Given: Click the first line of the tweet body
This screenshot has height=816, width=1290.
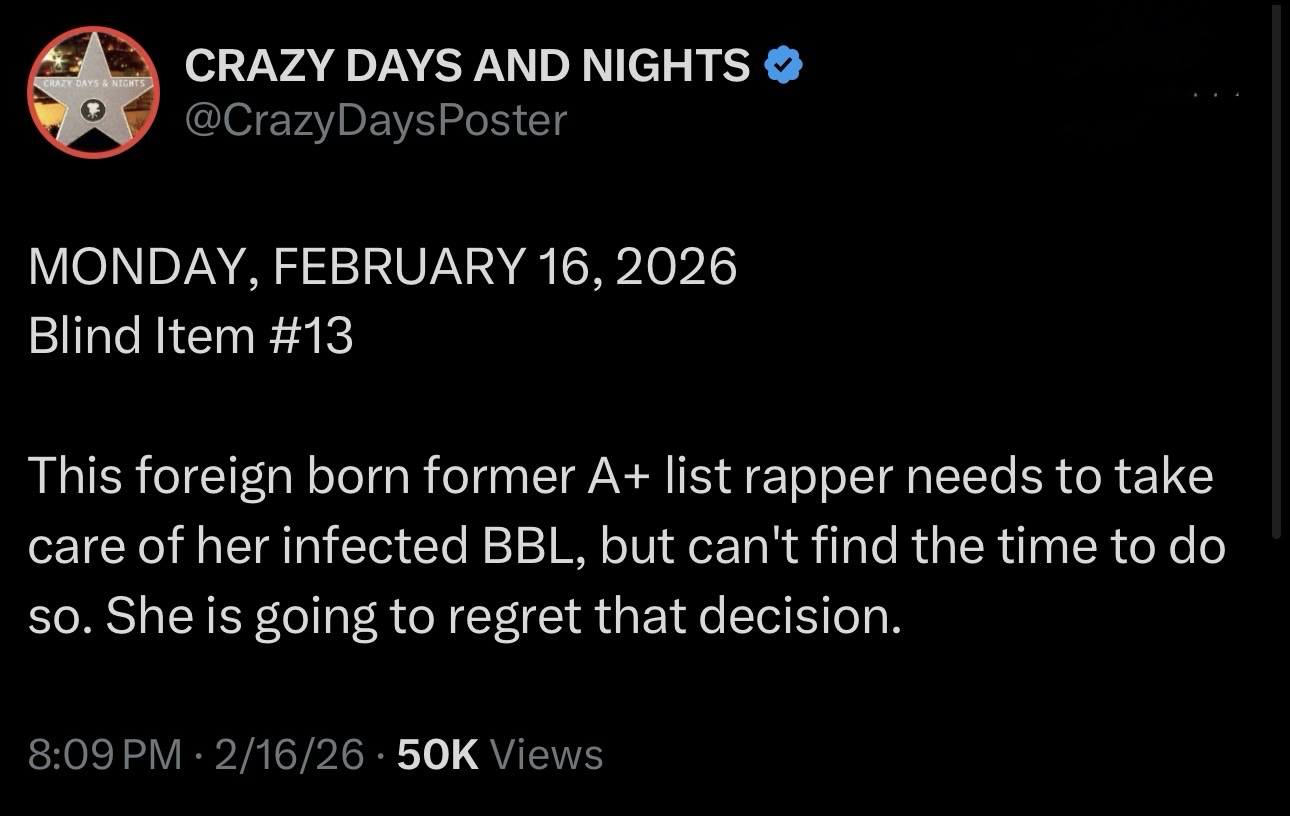Looking at the screenshot, I should click(x=620, y=476).
